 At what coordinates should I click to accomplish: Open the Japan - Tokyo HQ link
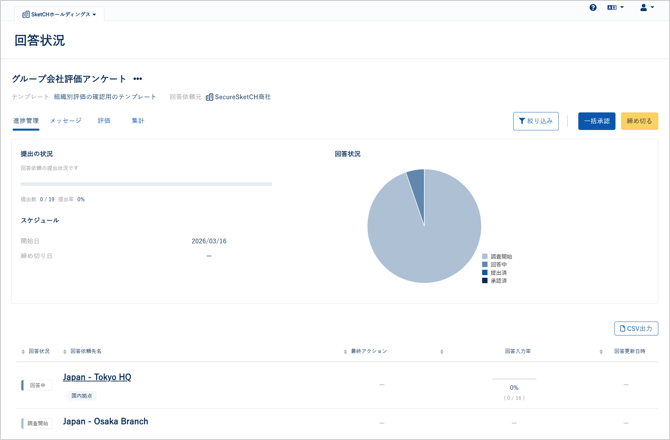(x=97, y=377)
